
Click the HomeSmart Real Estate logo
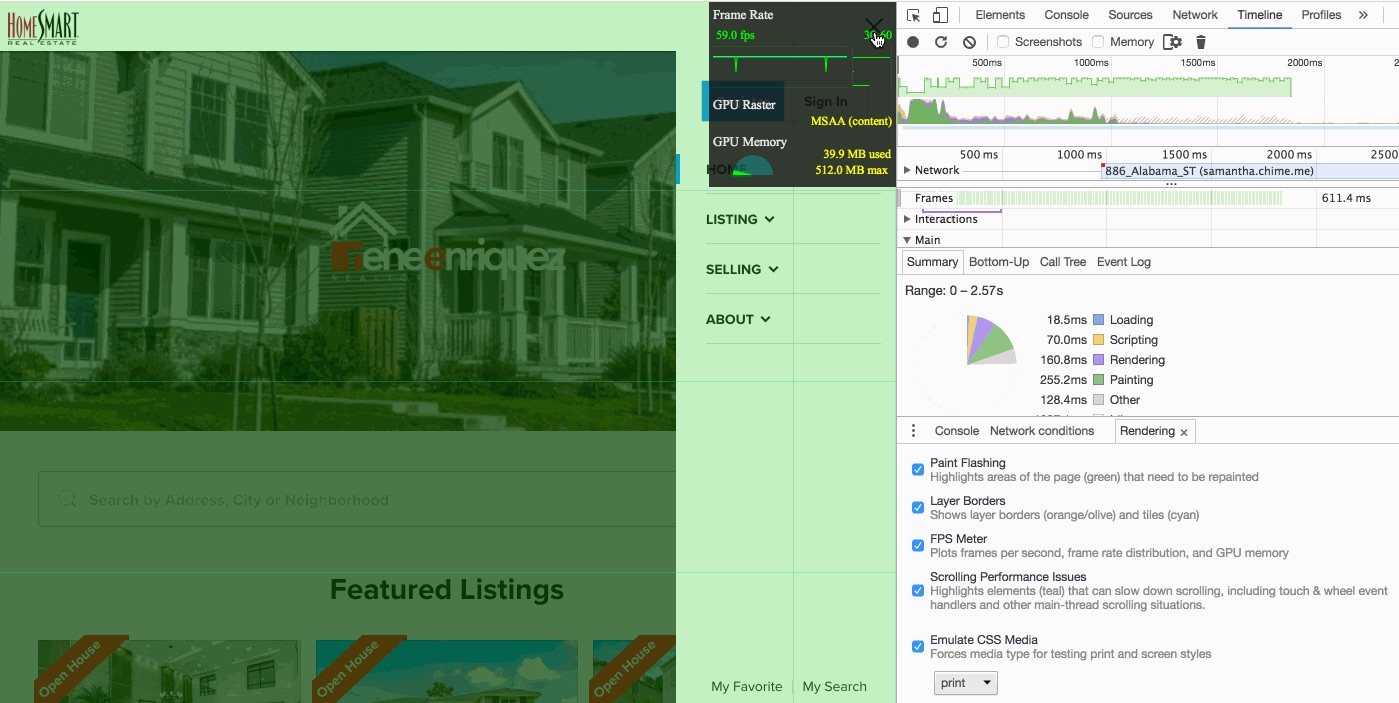pyautogui.click(x=43, y=28)
